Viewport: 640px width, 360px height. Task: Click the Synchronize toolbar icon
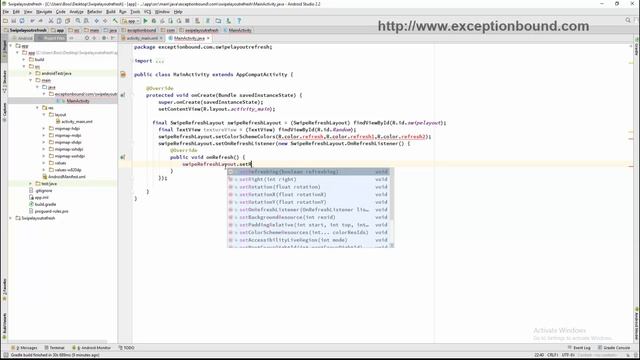pos(22,20)
